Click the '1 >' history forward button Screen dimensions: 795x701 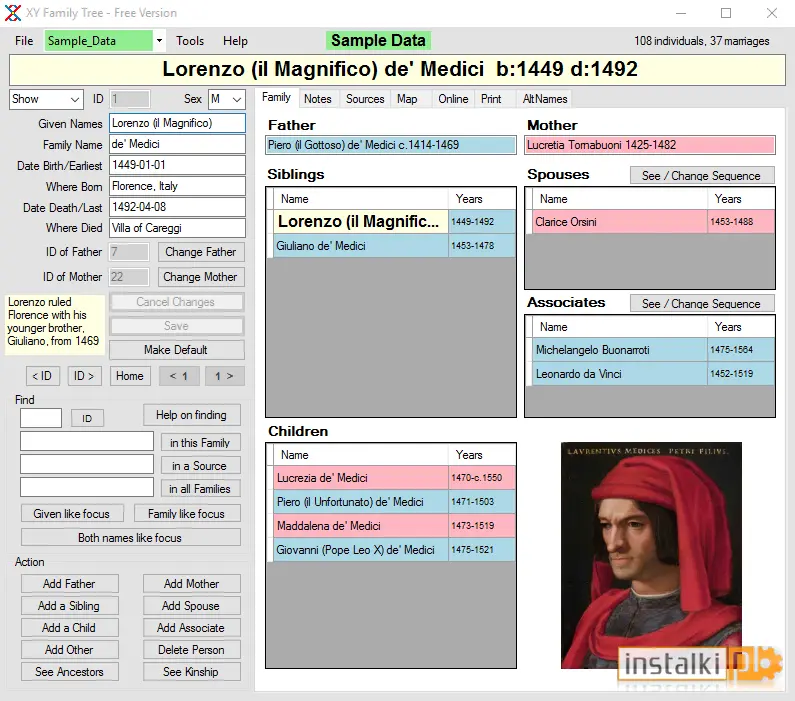(x=224, y=376)
